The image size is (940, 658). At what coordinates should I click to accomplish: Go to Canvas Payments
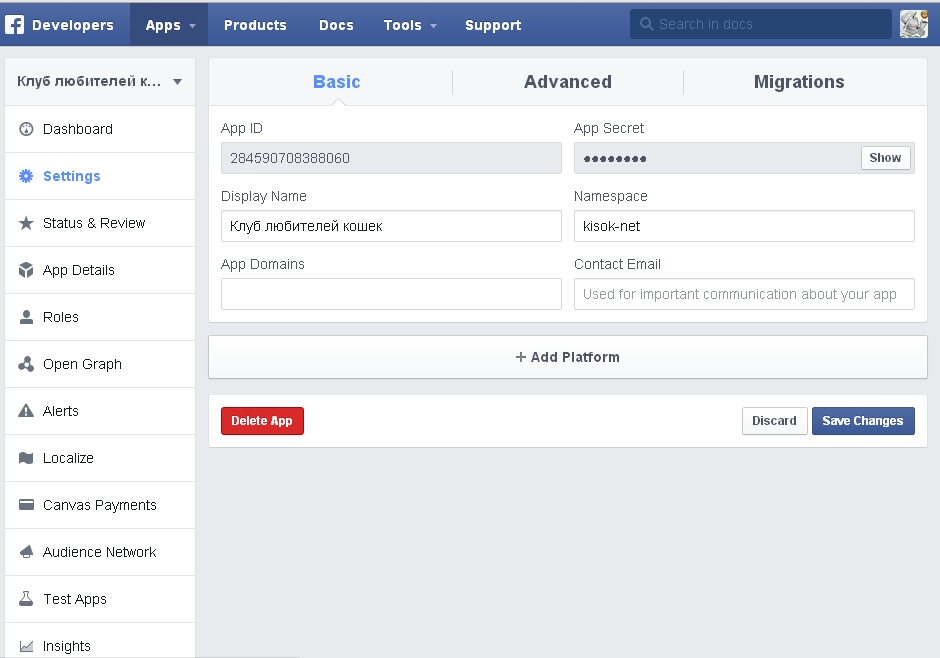(x=100, y=505)
